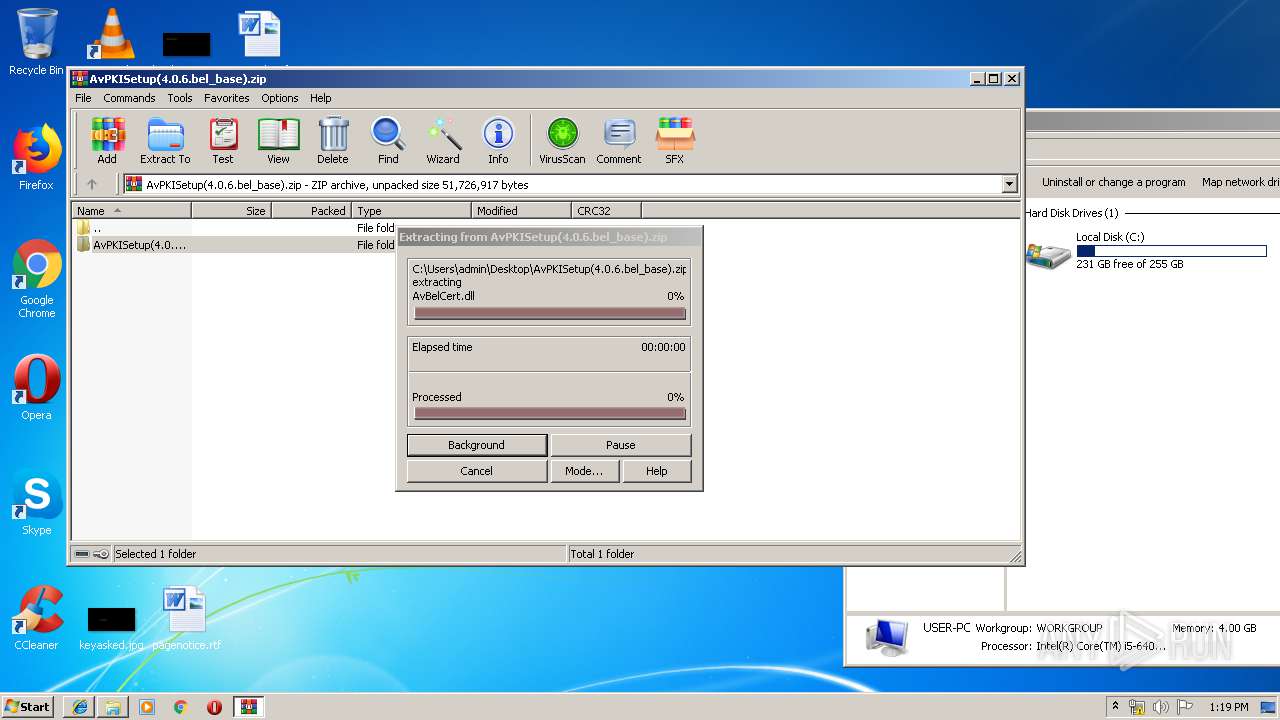Select the keyasked.jpg desktop file

(111, 628)
